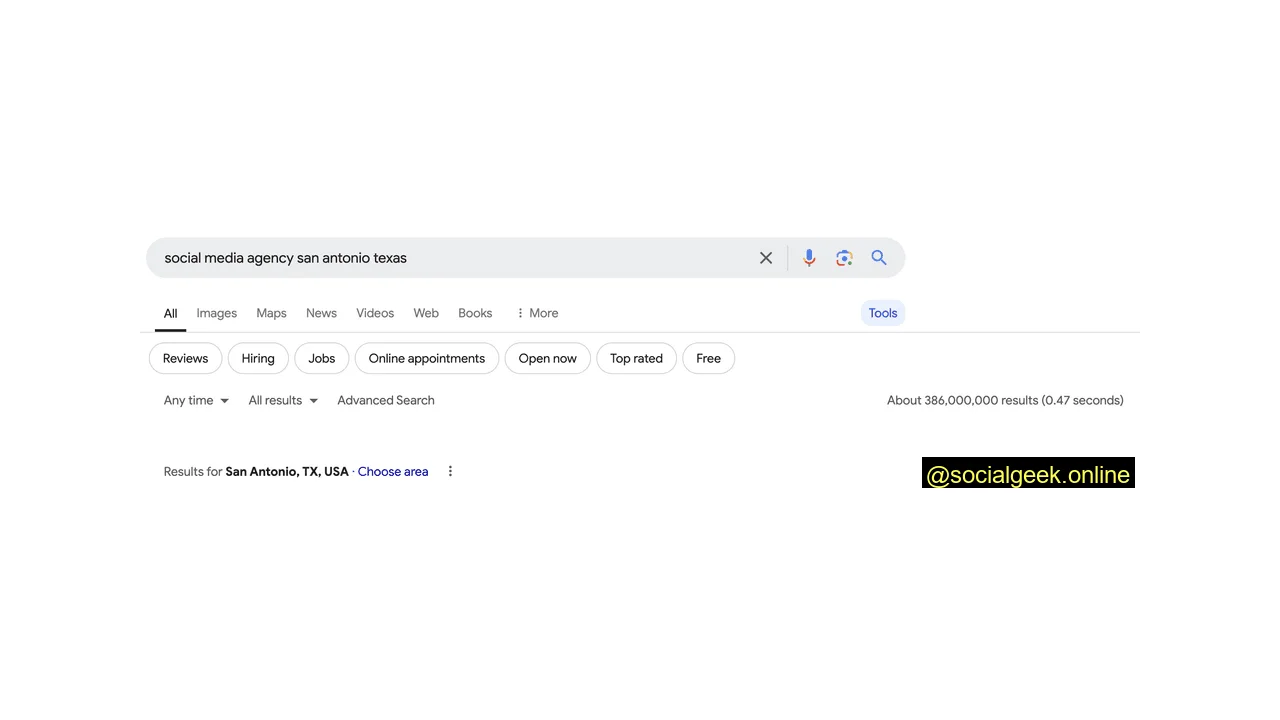
Task: Start voice search with microphone icon
Action: (x=809, y=258)
